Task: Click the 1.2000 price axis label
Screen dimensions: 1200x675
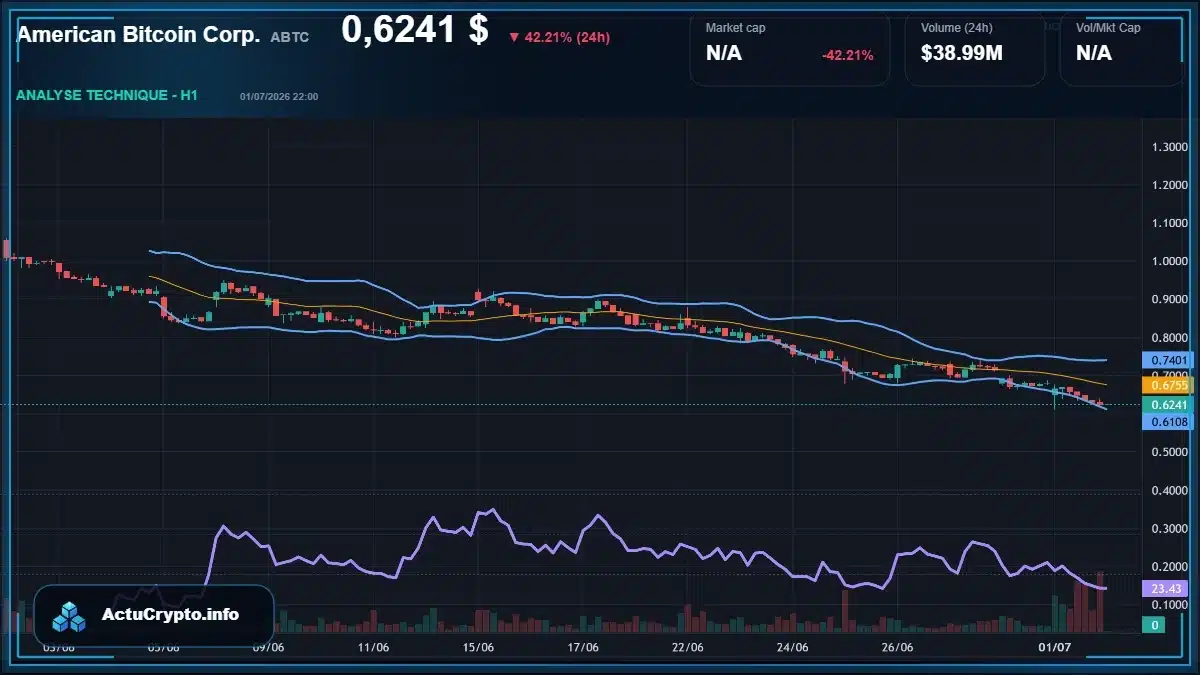Action: 1170,185
